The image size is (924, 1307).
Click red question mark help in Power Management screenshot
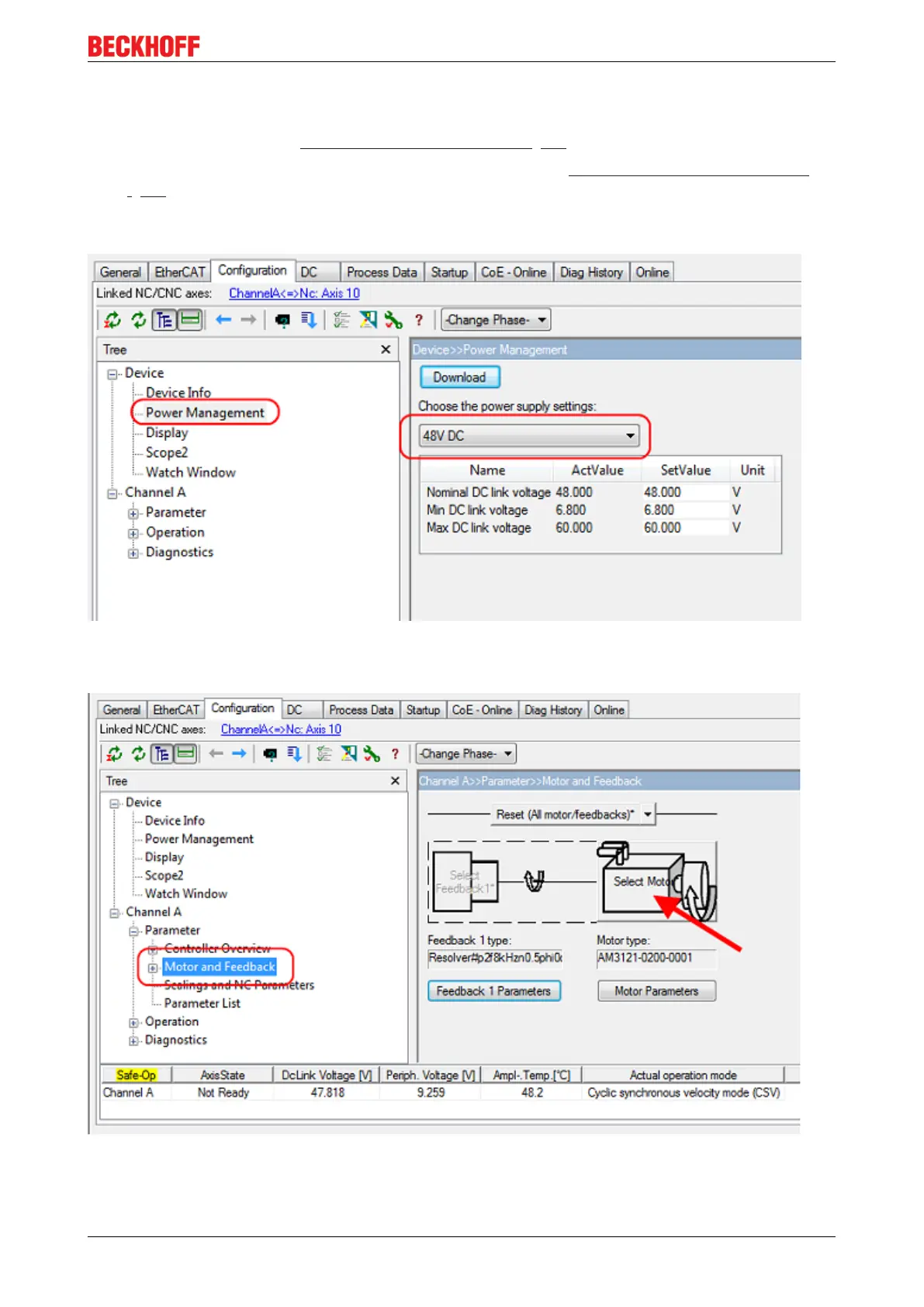click(419, 320)
